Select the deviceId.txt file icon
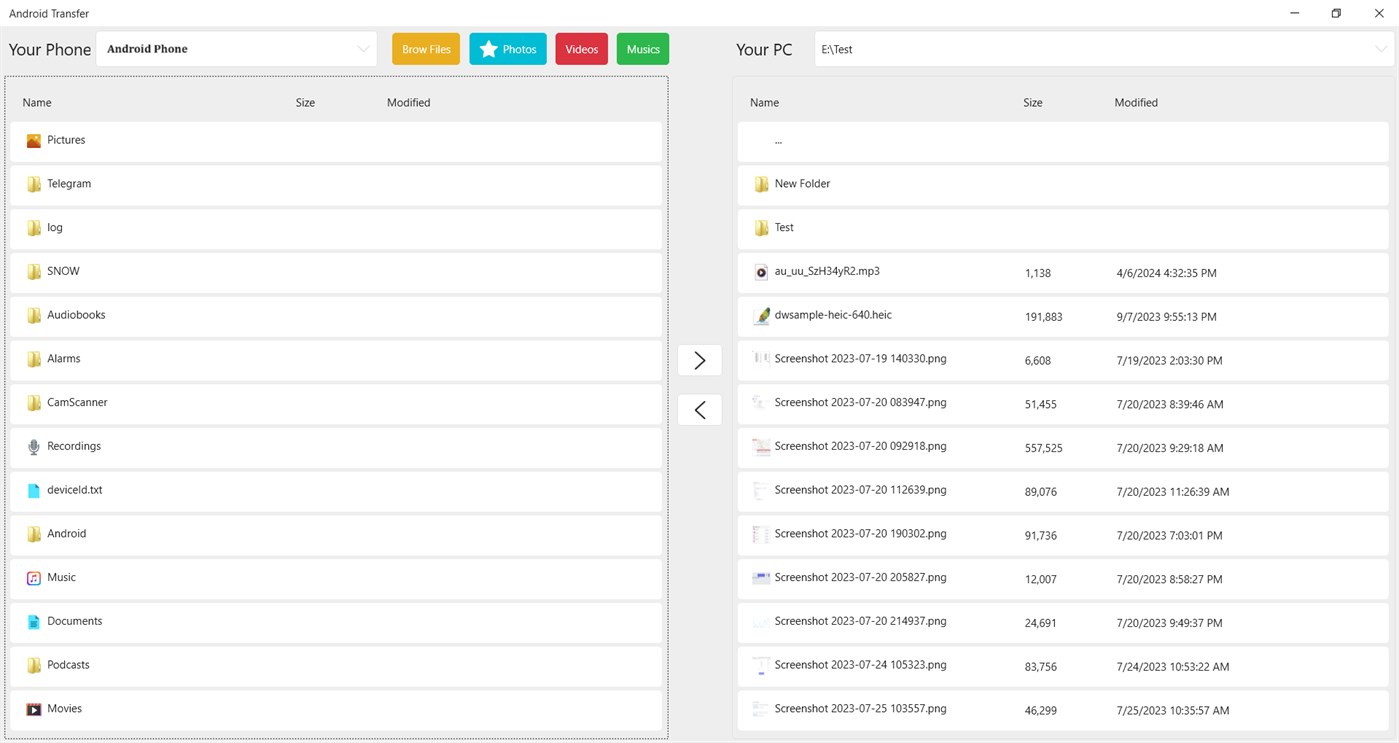 34,491
